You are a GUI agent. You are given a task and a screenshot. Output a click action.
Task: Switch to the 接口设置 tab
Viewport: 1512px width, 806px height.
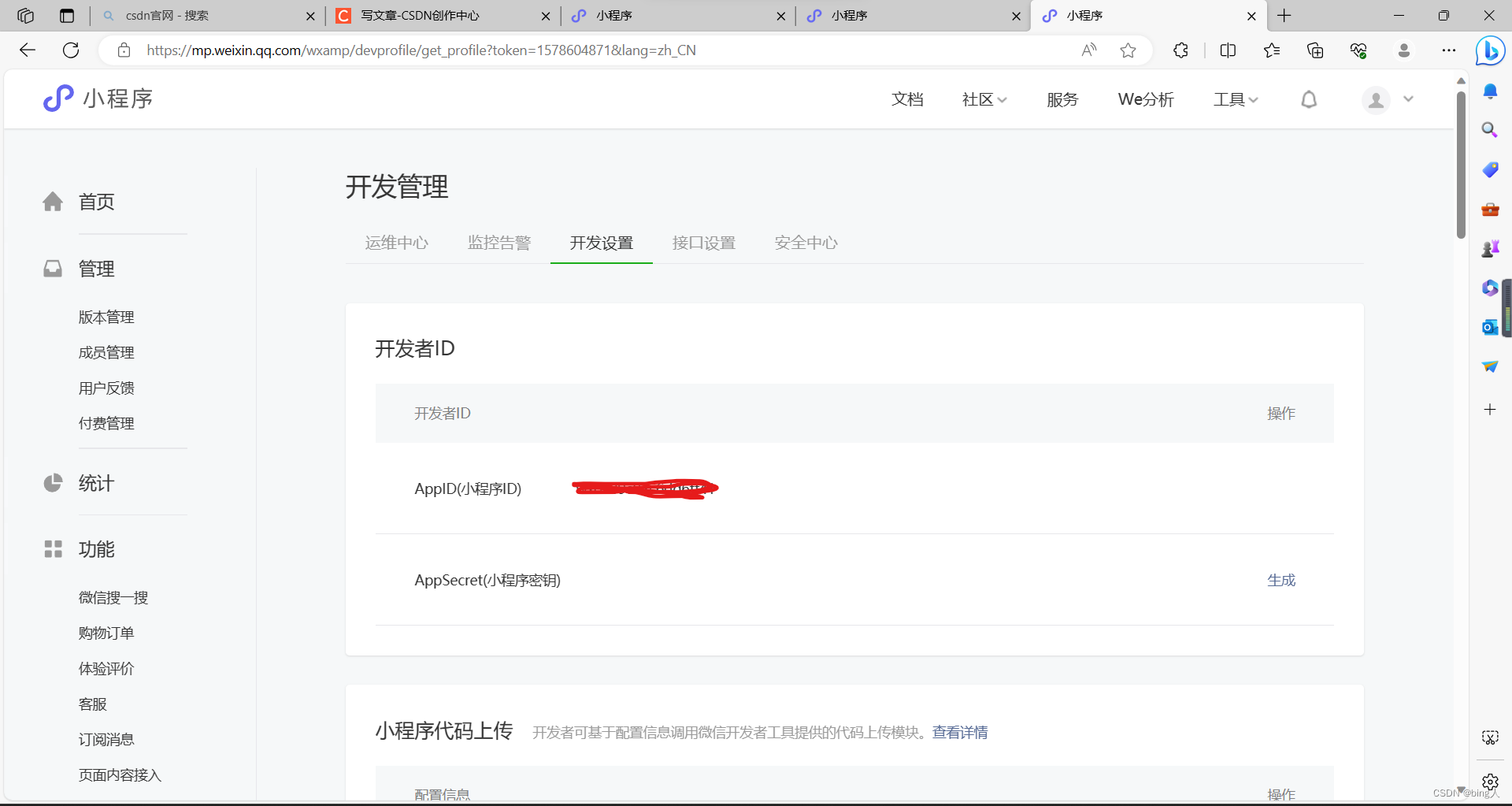pyautogui.click(x=704, y=243)
